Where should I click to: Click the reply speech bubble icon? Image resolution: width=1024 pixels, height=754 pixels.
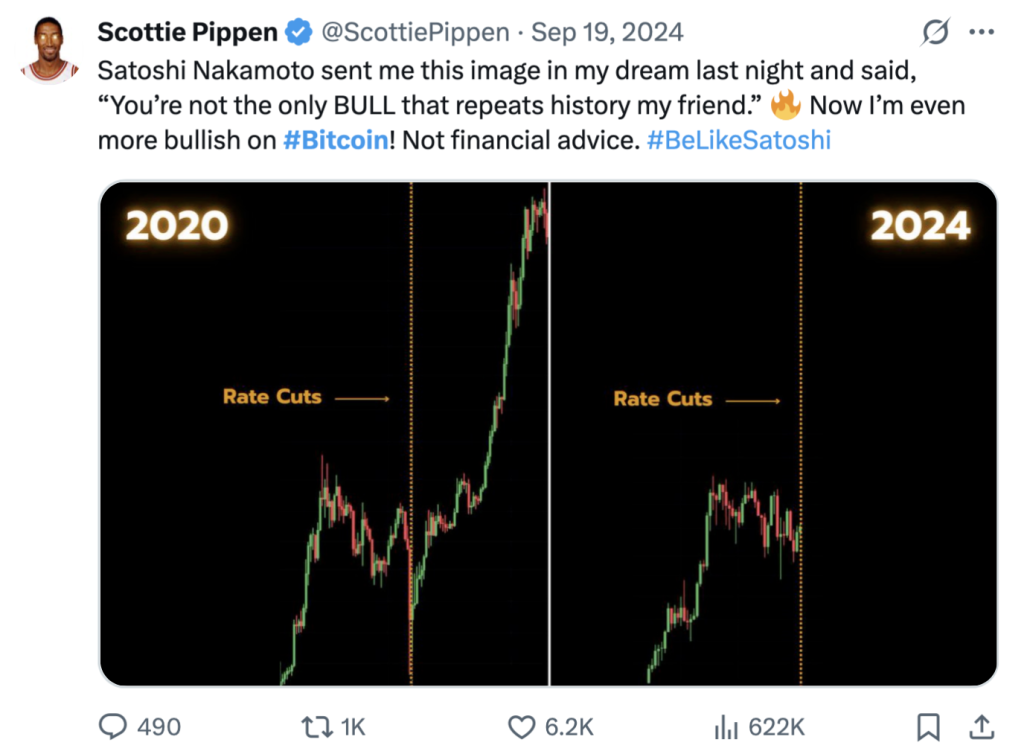click(x=112, y=726)
